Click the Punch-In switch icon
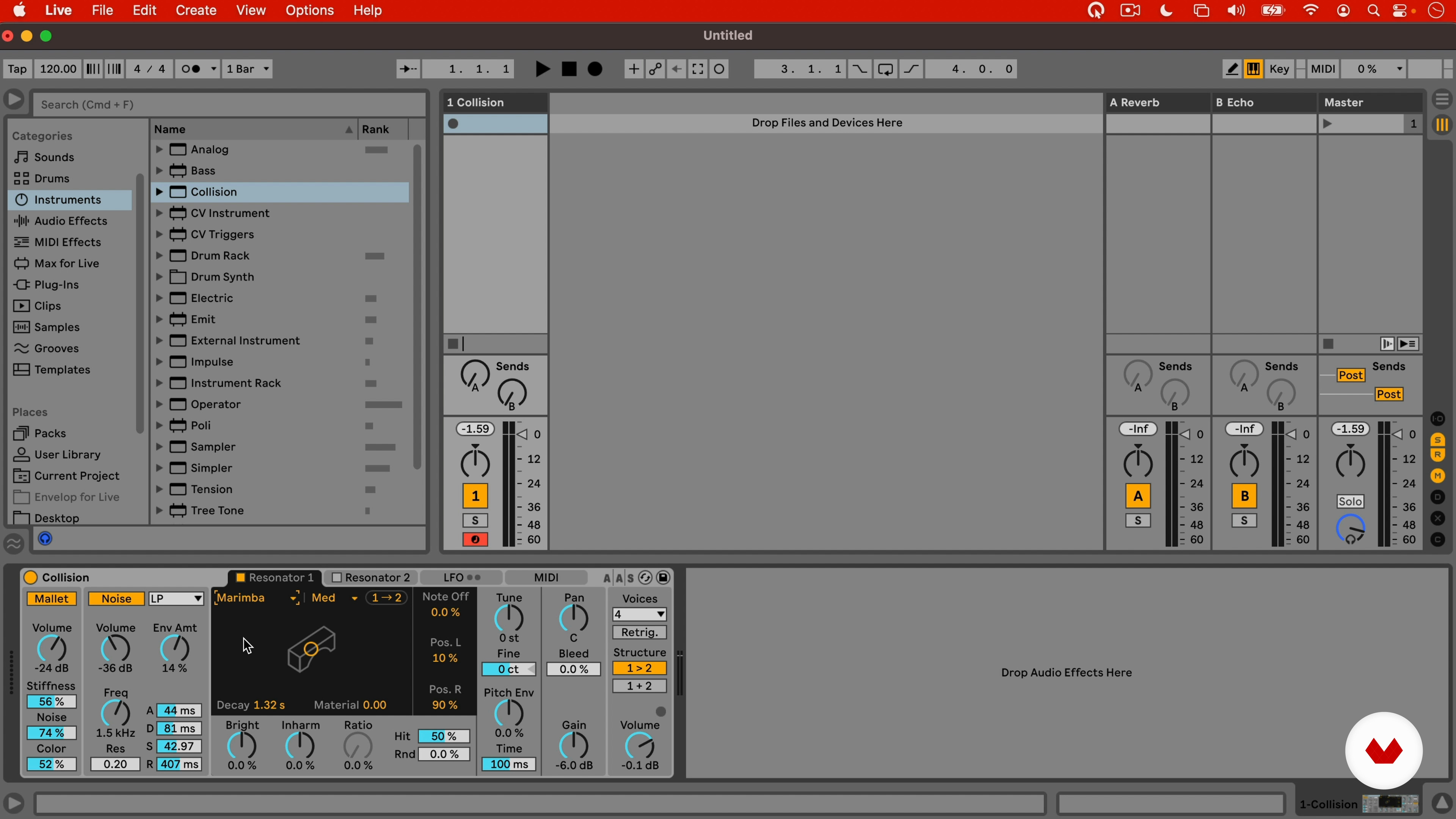 (859, 69)
